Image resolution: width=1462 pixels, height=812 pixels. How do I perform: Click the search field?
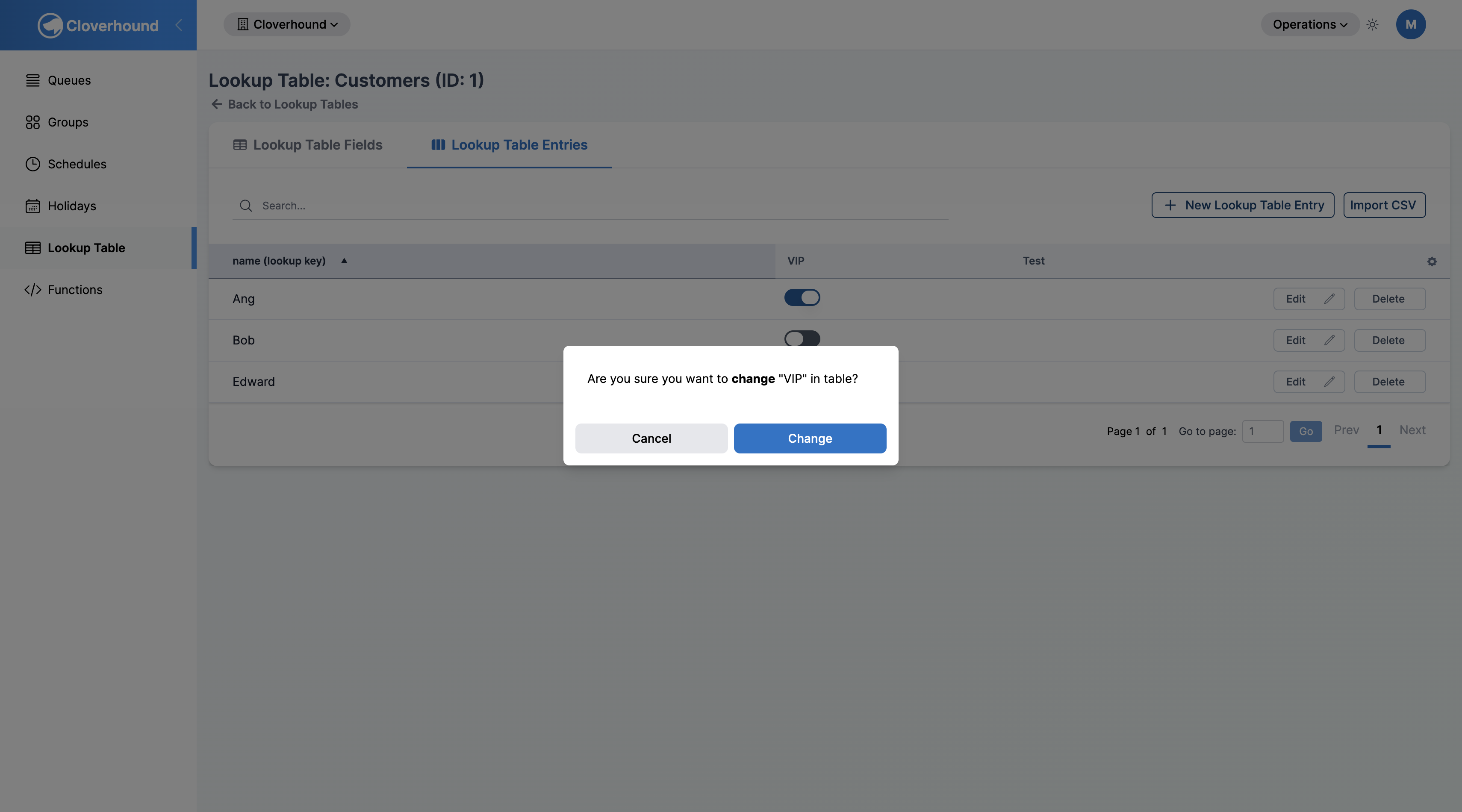click(x=590, y=206)
